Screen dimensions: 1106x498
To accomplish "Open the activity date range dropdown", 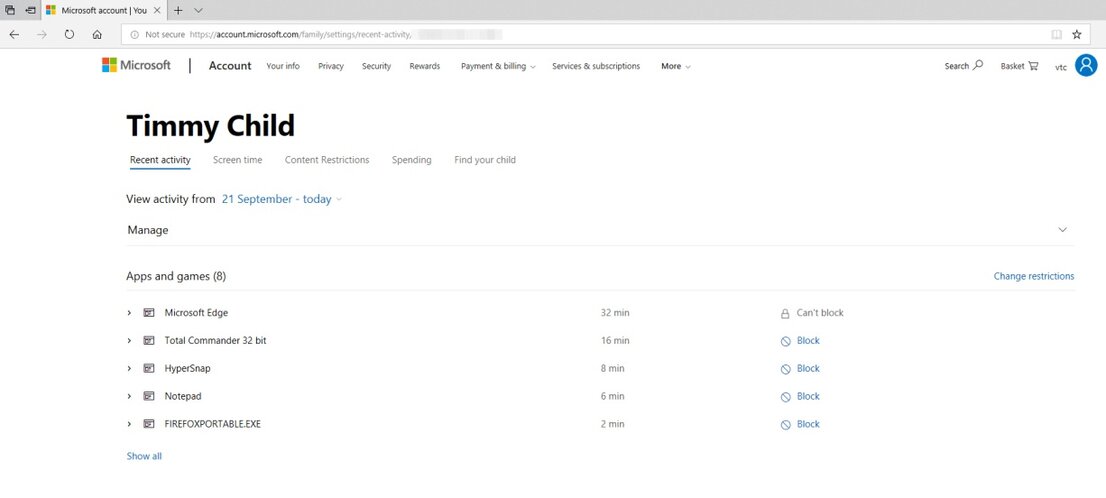I will [x=282, y=199].
